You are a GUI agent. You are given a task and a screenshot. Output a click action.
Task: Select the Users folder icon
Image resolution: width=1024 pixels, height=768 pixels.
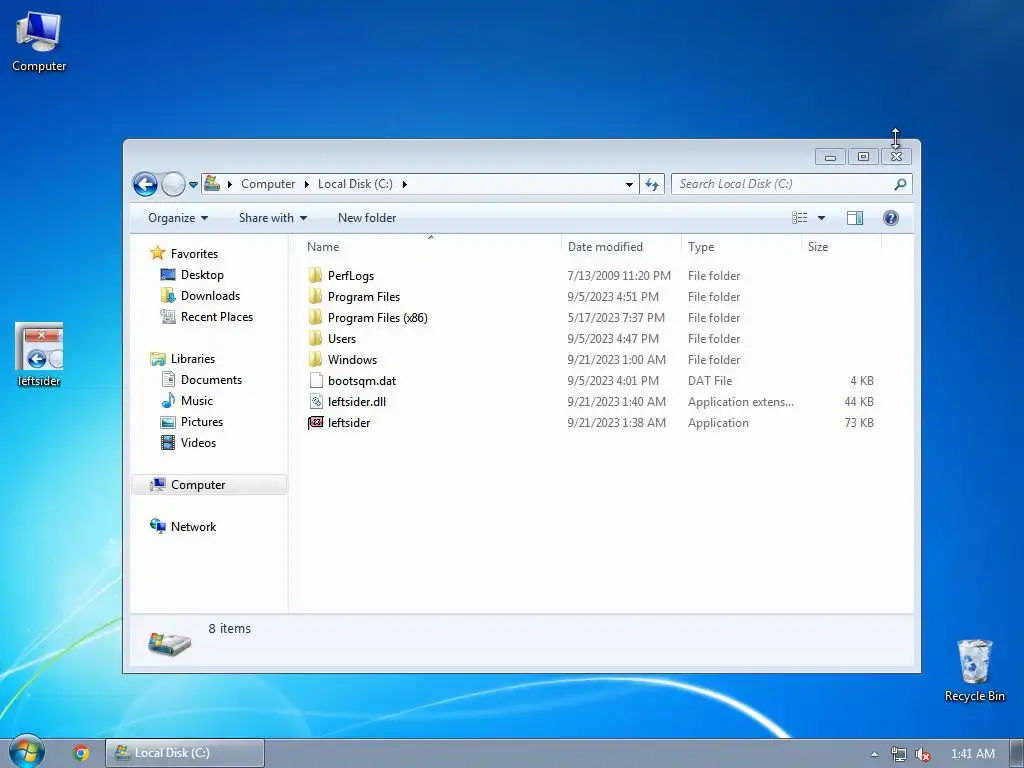pyautogui.click(x=315, y=338)
